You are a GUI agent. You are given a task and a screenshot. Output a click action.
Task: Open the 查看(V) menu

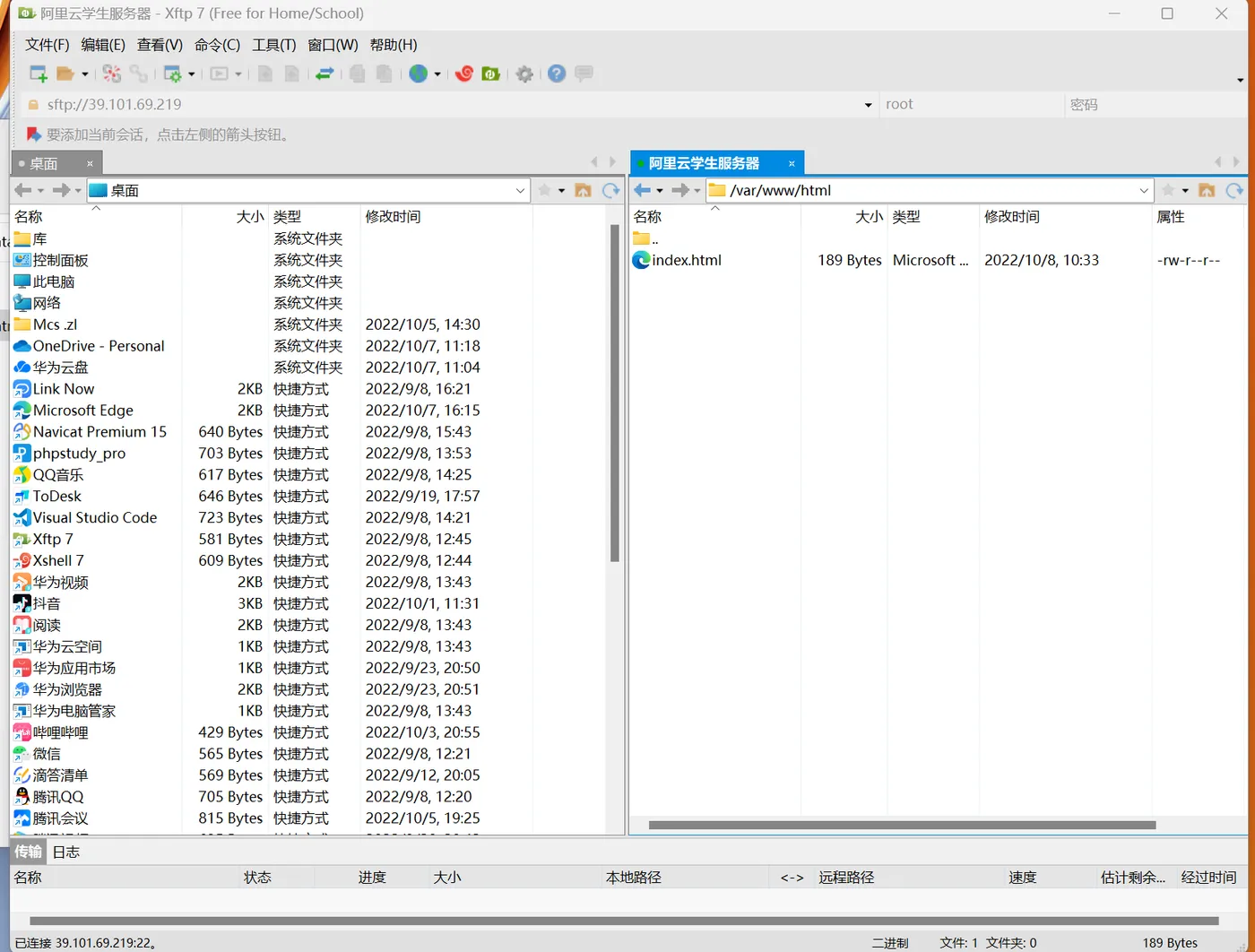160,45
